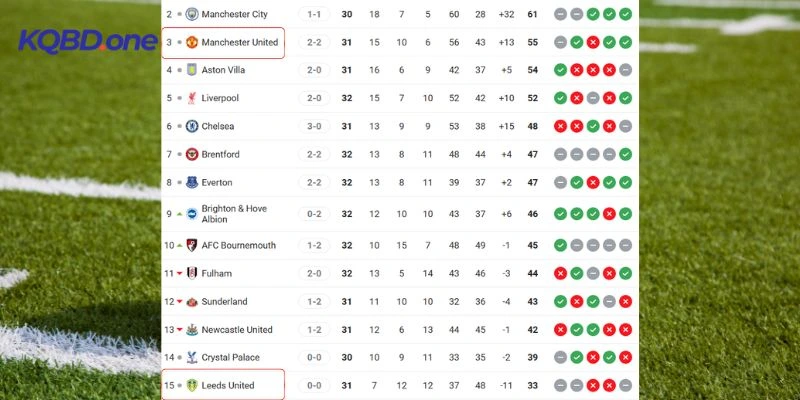This screenshot has width=800, height=400.
Task: Click the Brentford club crest
Action: click(192, 154)
